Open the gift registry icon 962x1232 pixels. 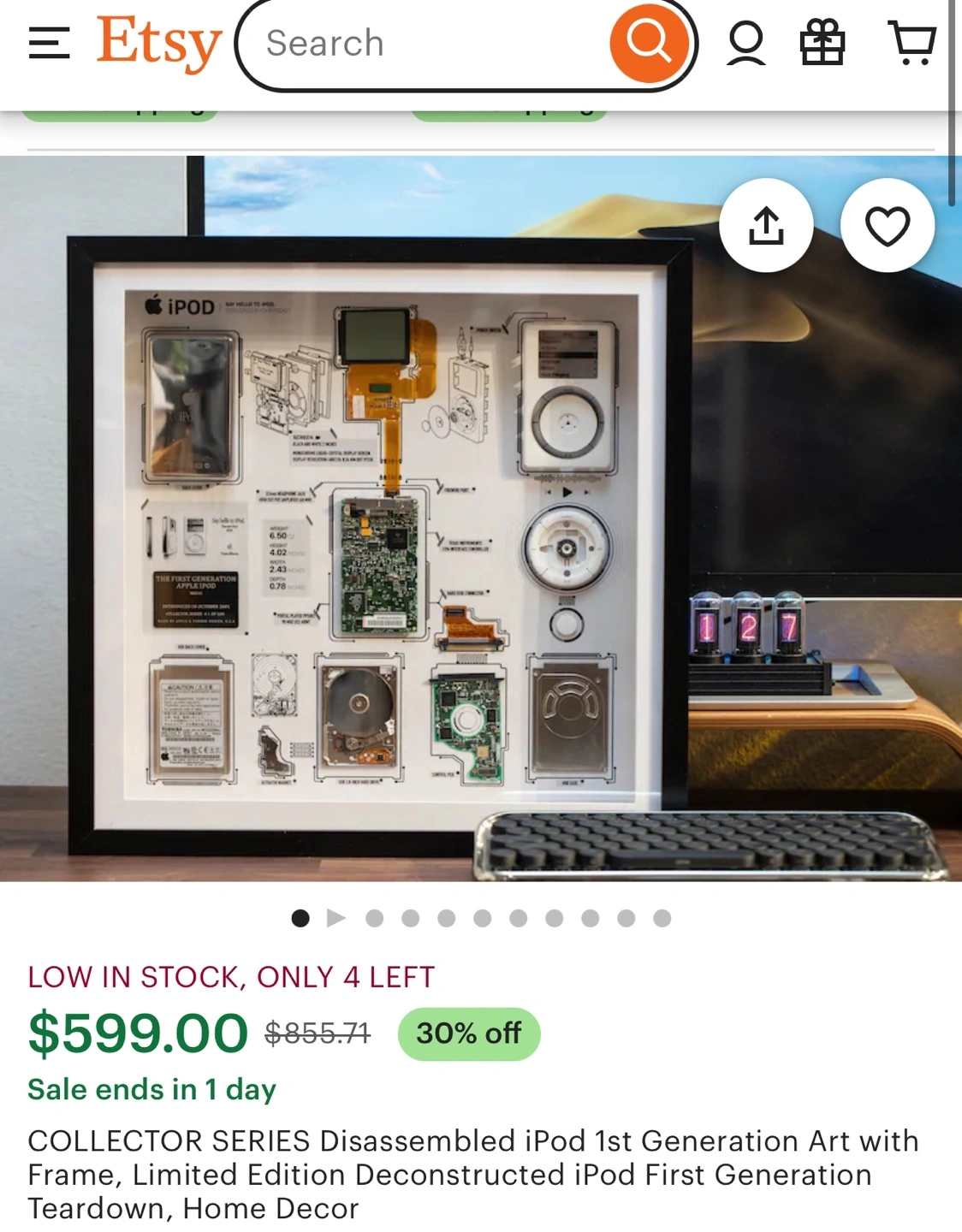click(822, 43)
